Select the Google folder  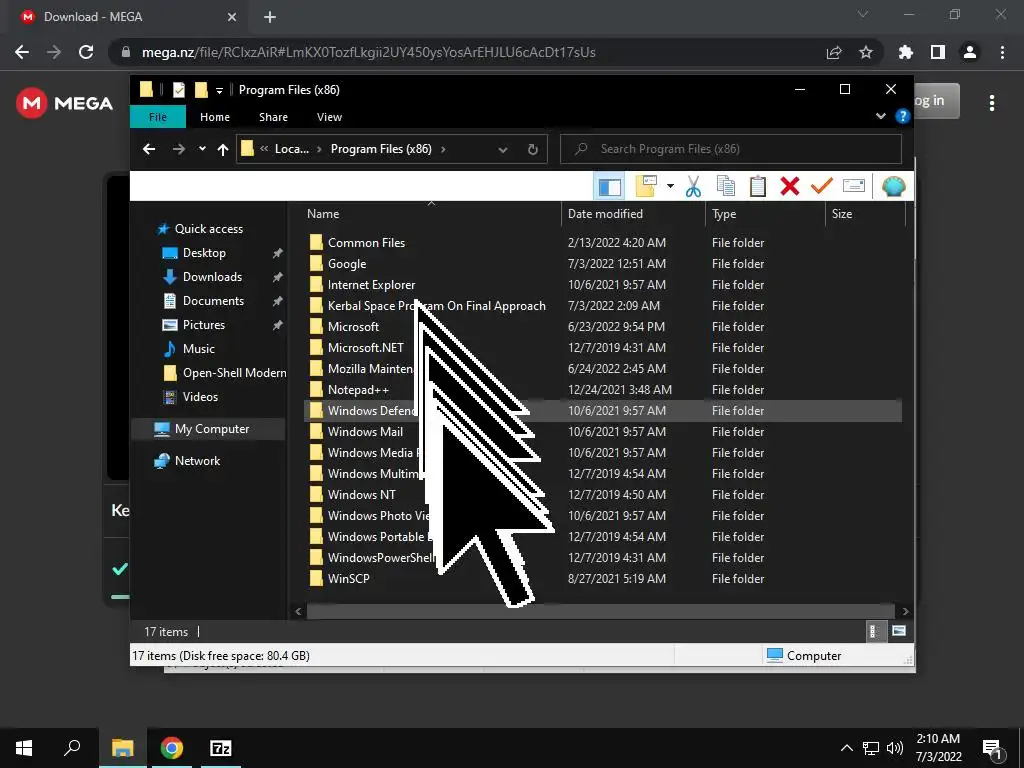point(347,264)
